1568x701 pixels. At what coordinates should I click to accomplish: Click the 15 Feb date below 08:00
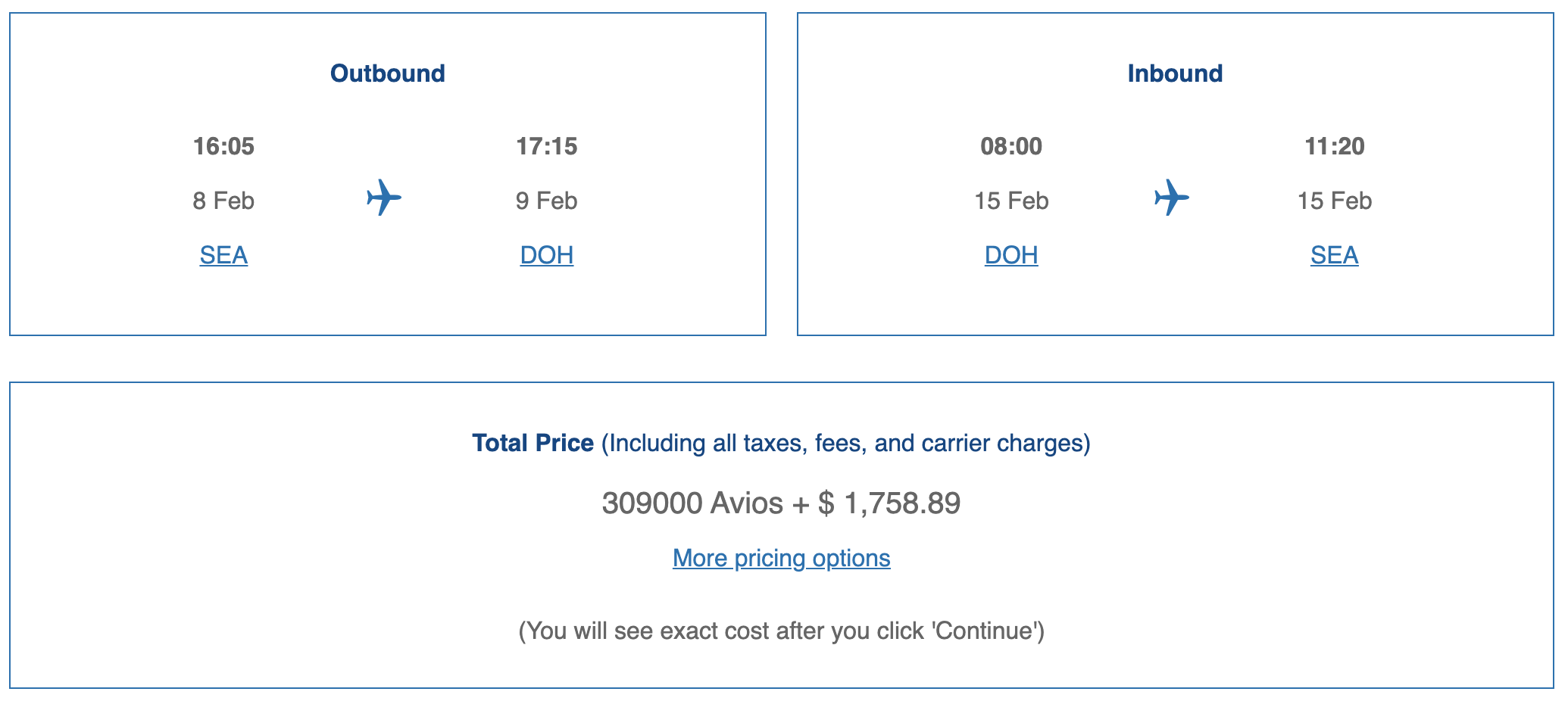pyautogui.click(x=1010, y=201)
